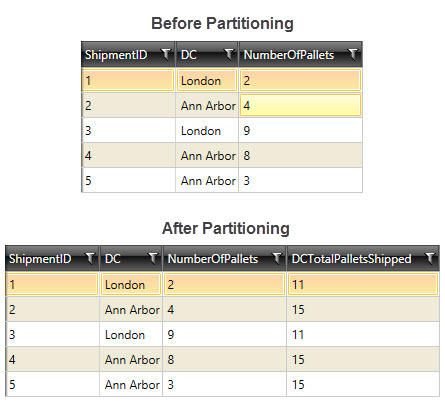Sort by the DCTotalPalletsShipped column header
The image size is (445, 407).
[351, 259]
